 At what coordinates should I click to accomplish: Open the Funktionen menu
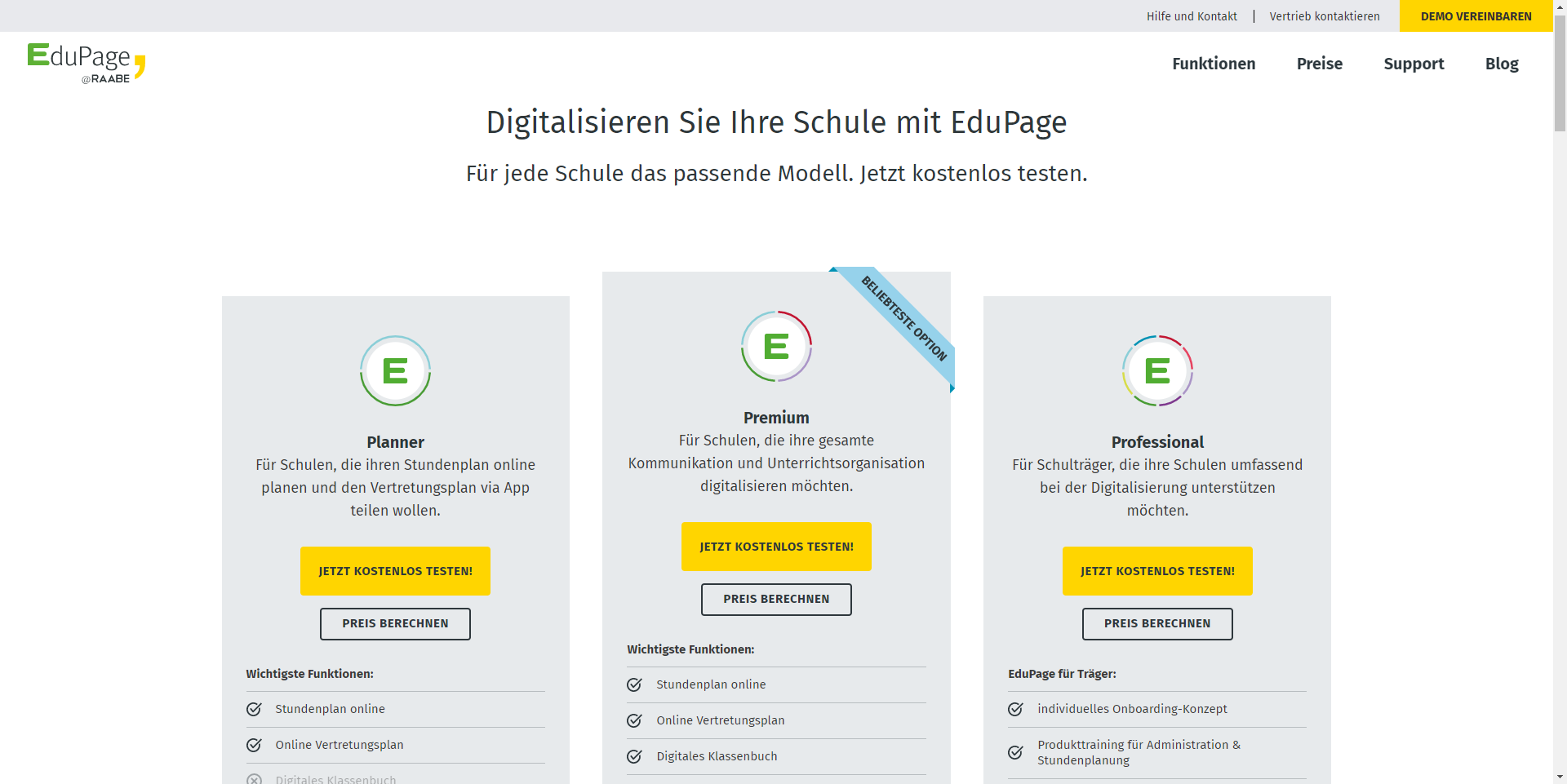[1214, 64]
